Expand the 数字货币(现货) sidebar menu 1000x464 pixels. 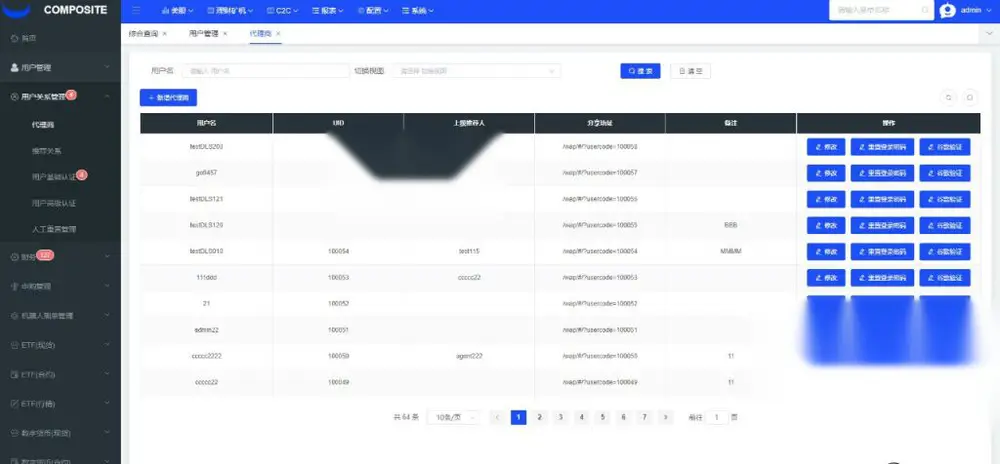click(60, 433)
